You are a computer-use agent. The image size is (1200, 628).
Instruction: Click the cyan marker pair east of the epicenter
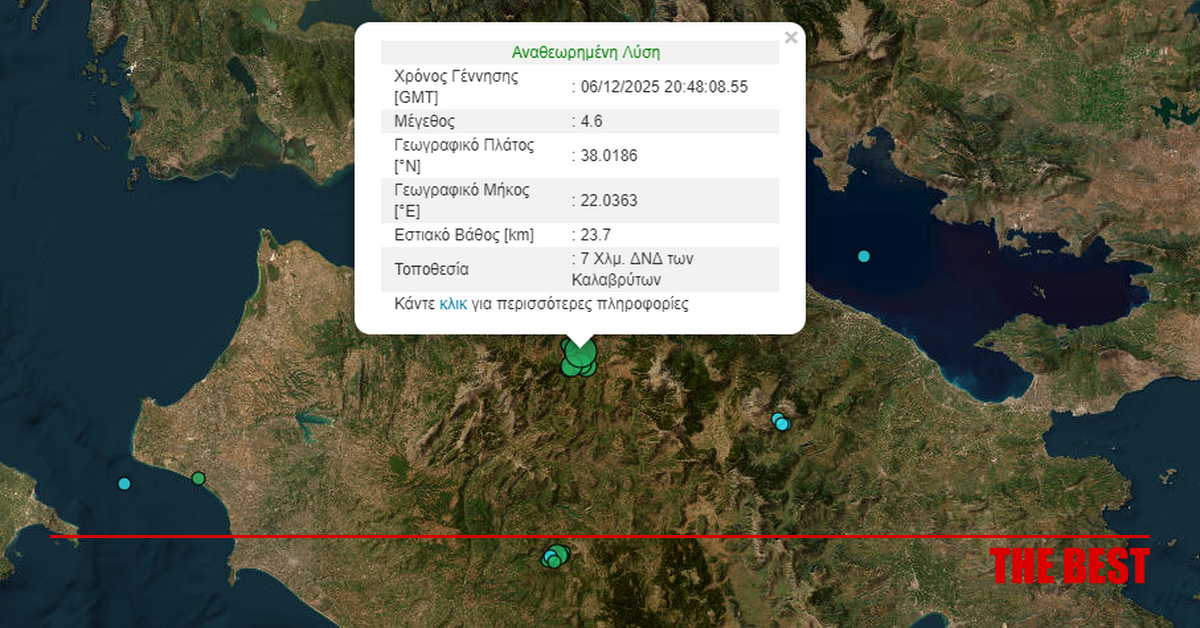coord(780,422)
